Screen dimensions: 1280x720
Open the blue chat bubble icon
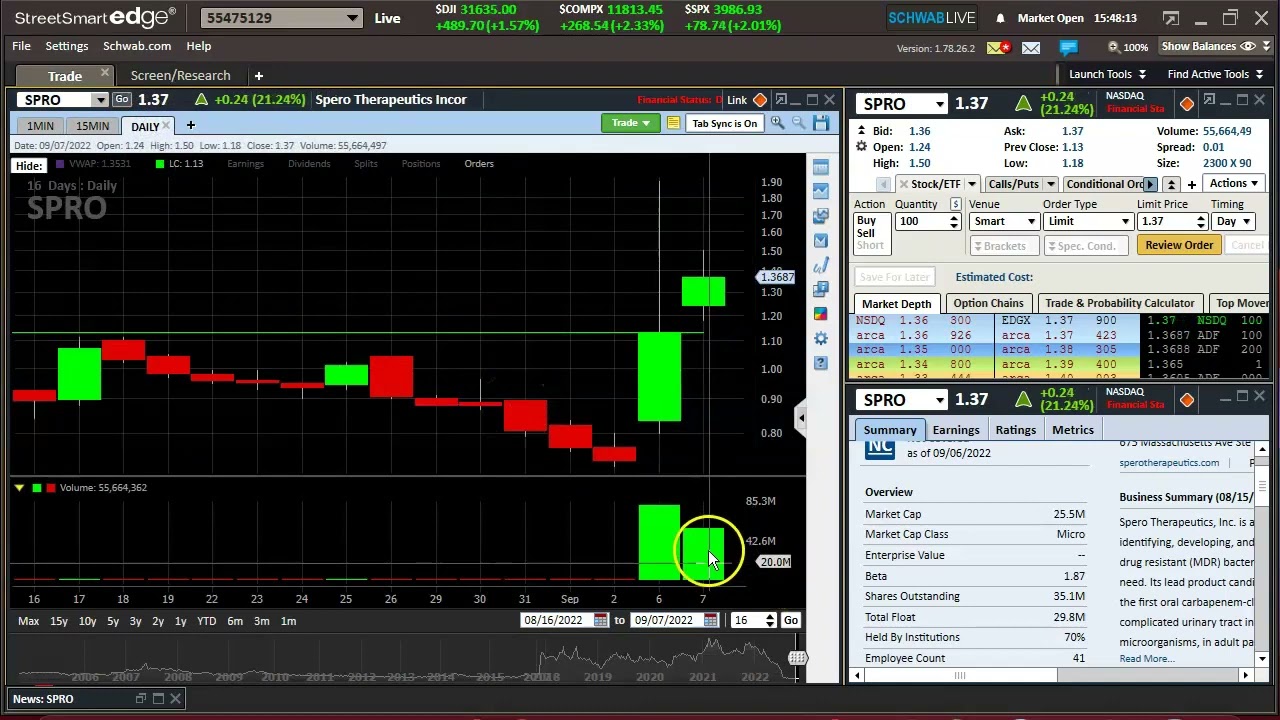click(x=1068, y=47)
